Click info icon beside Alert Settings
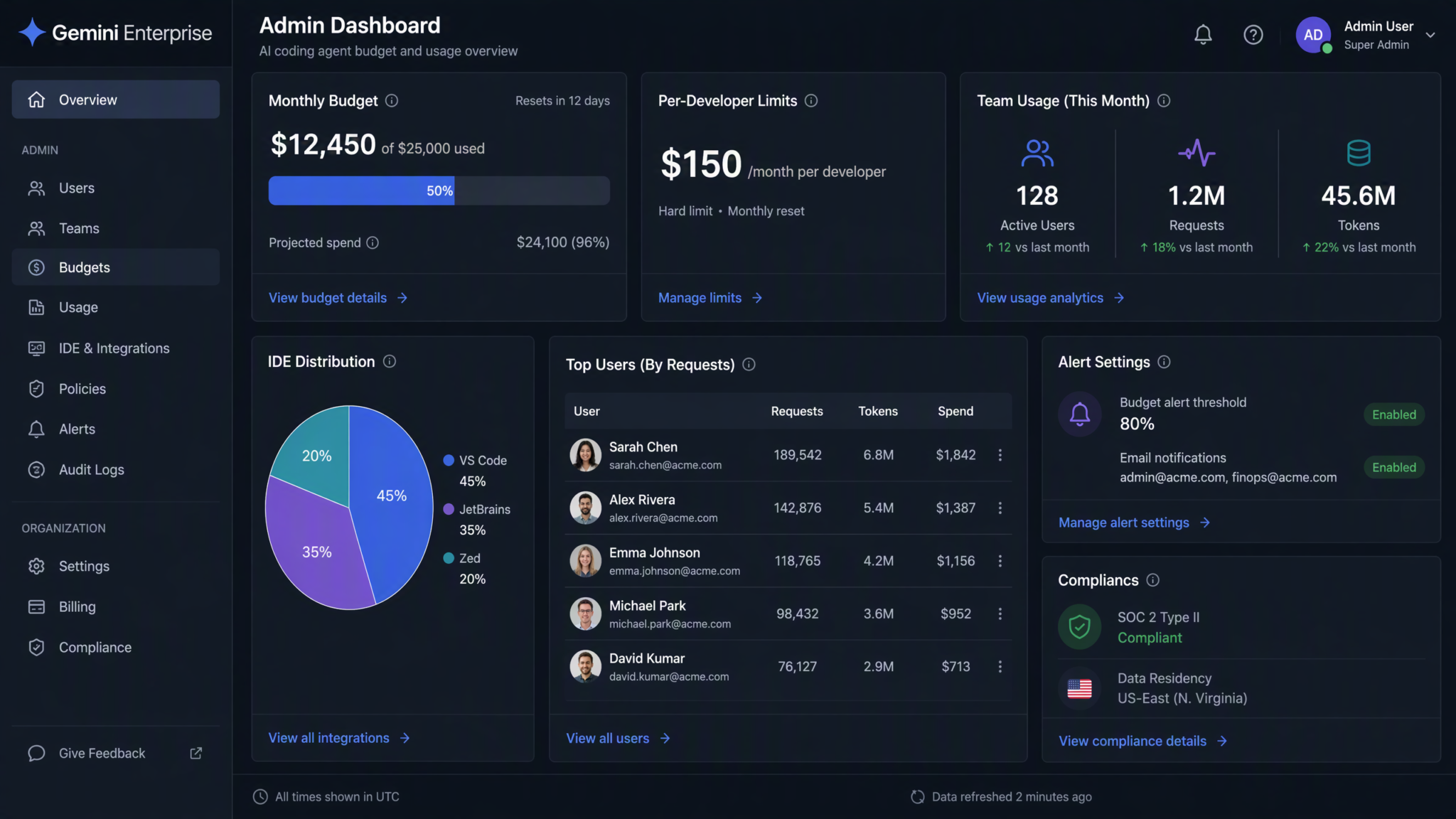1456x819 pixels. pos(1164,362)
